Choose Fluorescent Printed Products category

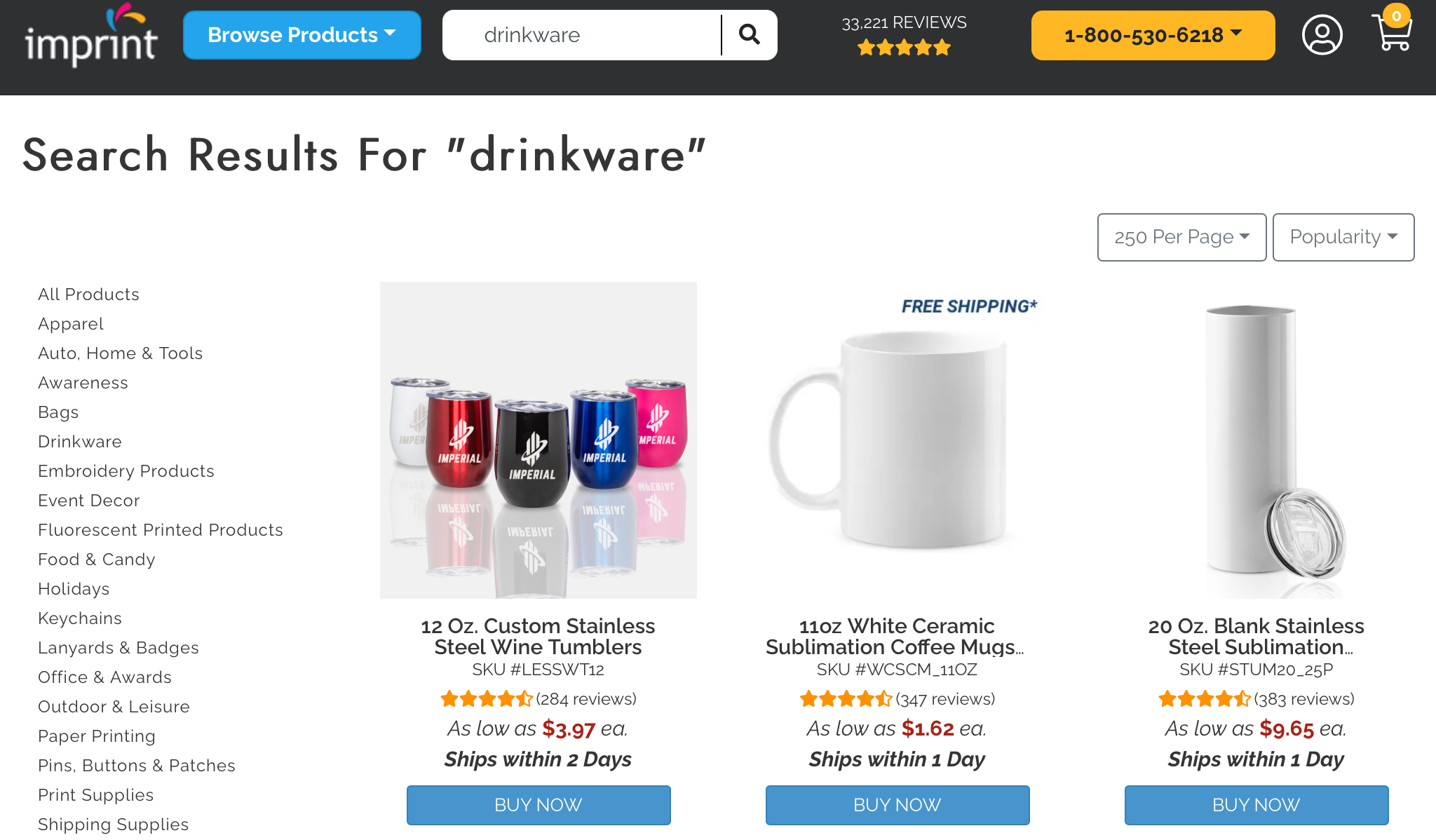[x=161, y=530]
